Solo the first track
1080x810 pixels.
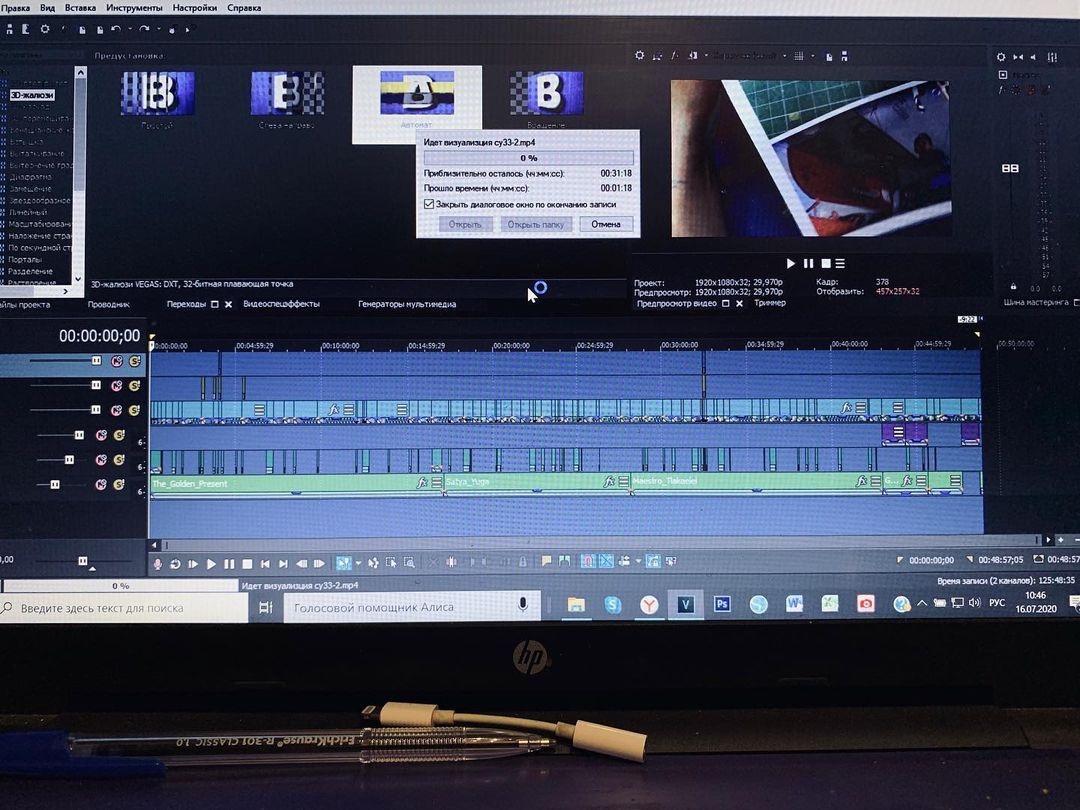point(134,361)
